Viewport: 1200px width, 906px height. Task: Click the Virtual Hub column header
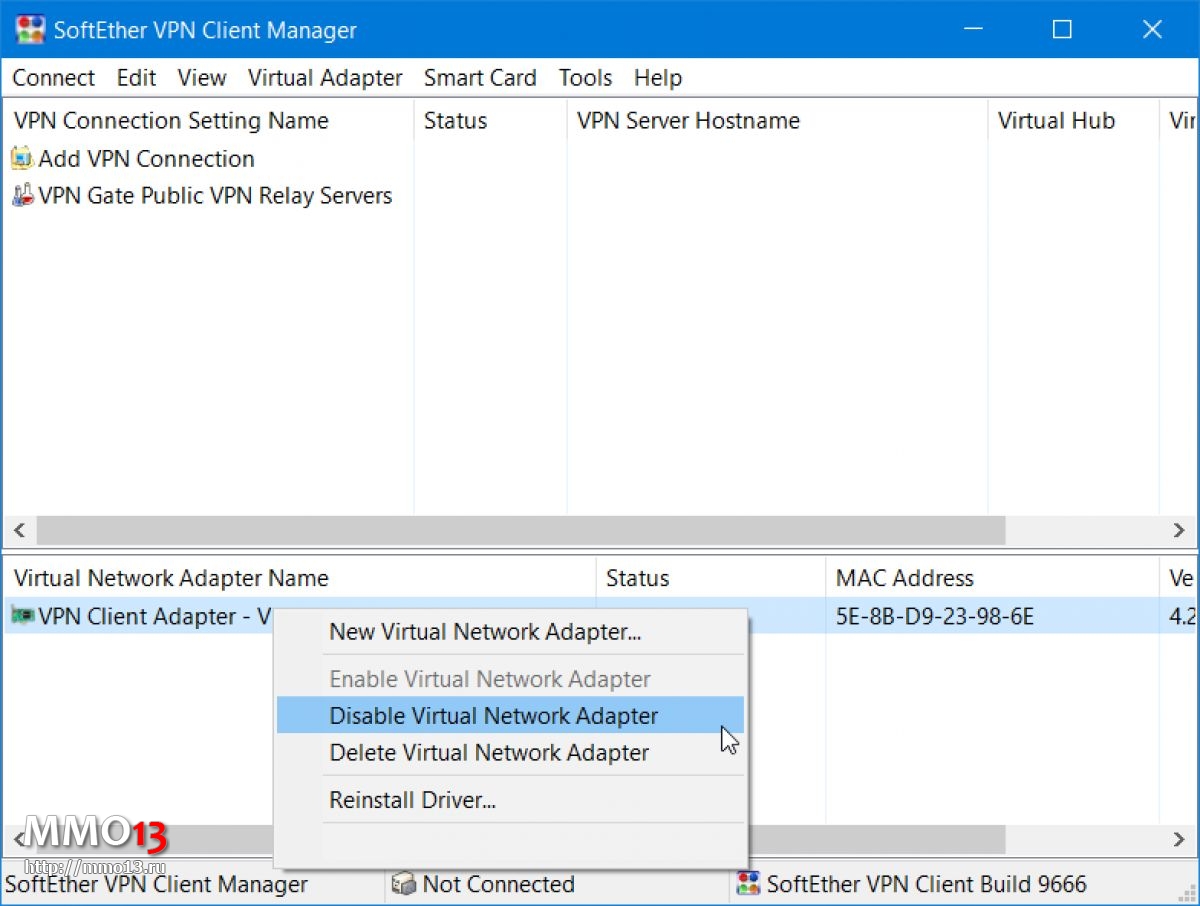coord(1073,121)
